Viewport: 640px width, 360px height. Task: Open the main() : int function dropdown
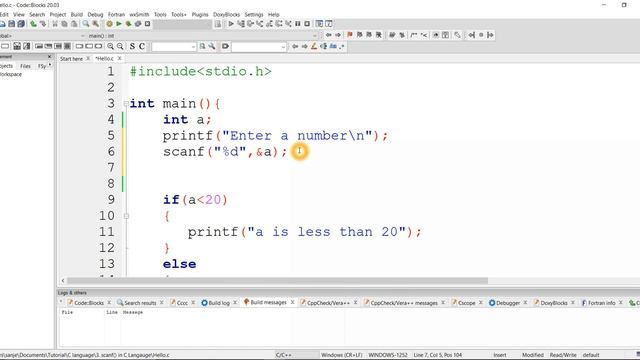(202, 36)
